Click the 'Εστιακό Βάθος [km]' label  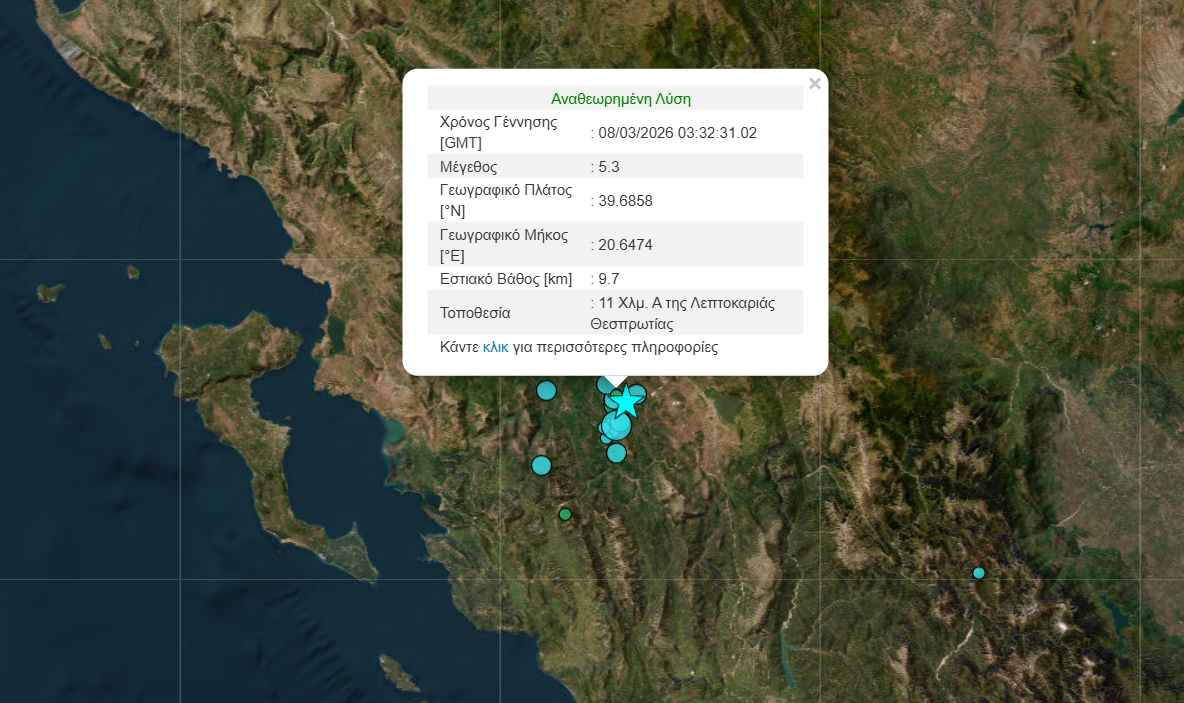click(x=506, y=279)
